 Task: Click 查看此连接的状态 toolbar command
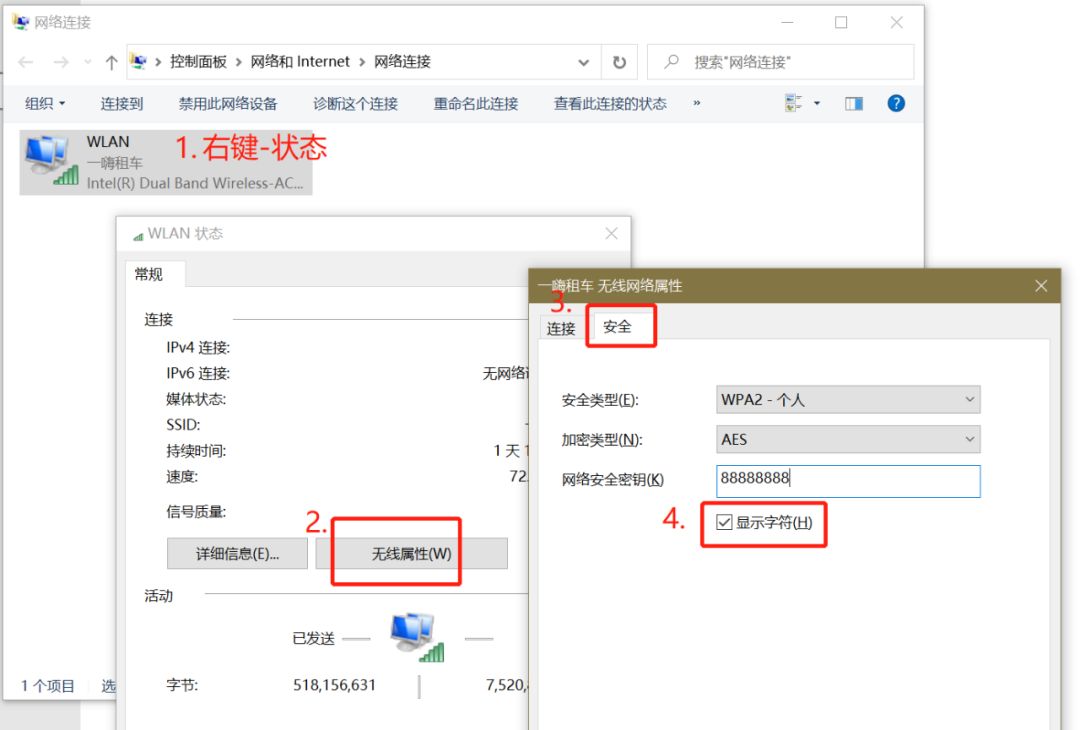(610, 104)
